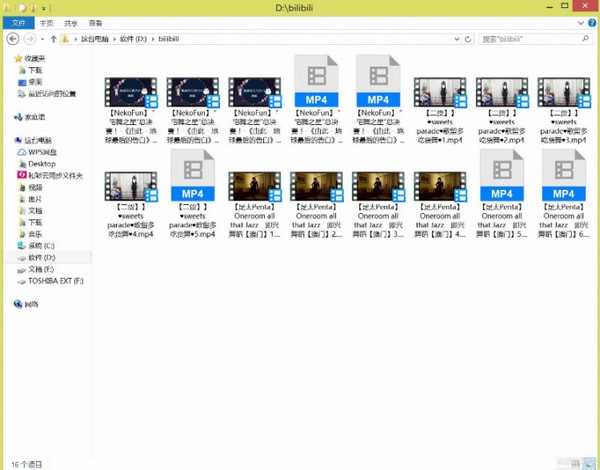Click the magnifier icon in the search box

[585, 39]
